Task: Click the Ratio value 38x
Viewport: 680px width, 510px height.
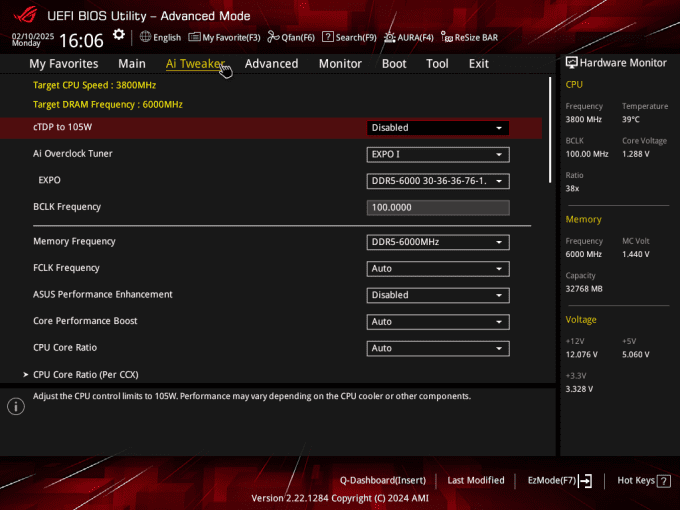Action: pos(572,189)
